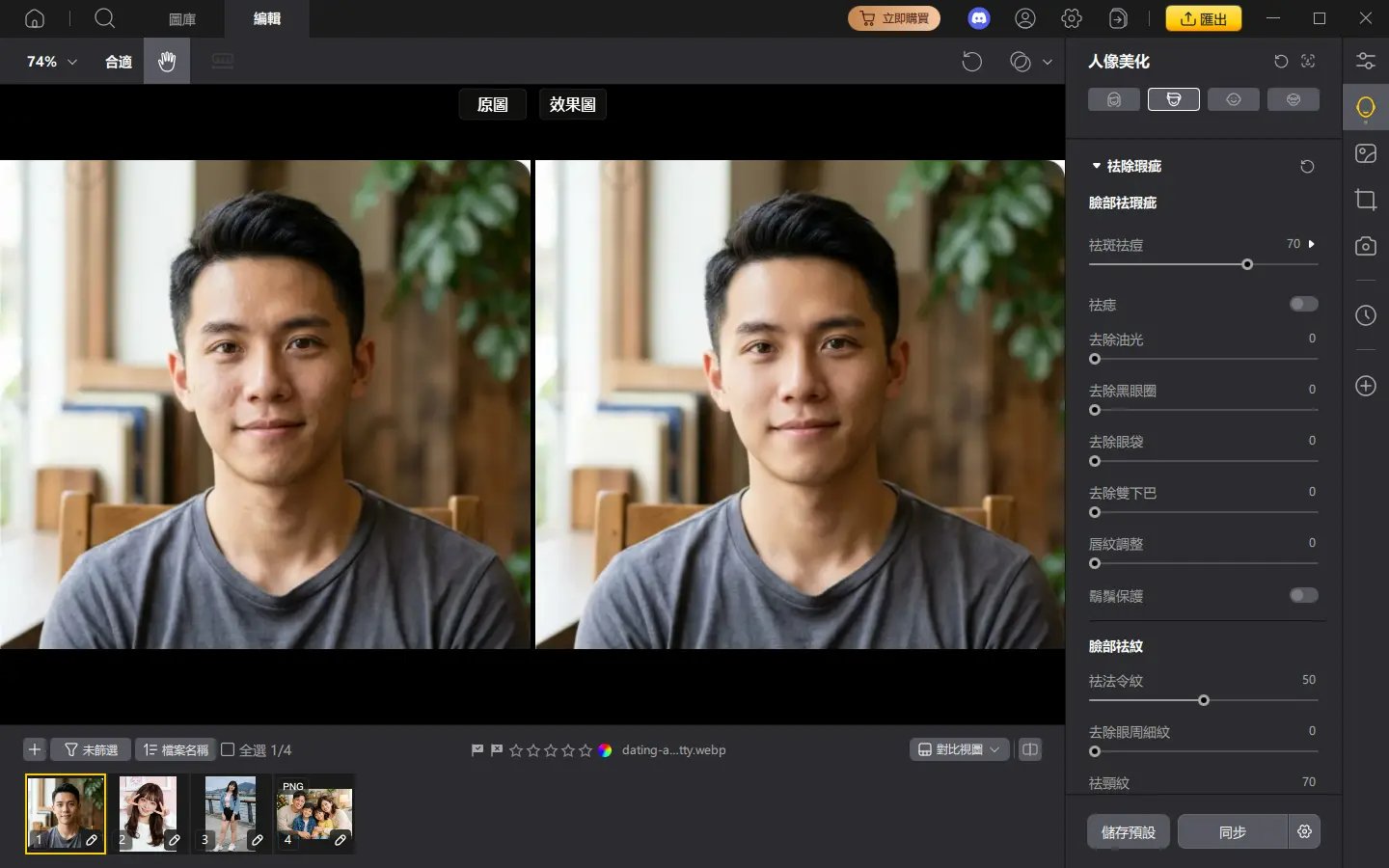This screenshot has height=868, width=1389.
Task: Open the zoom level 74% dropdown
Action: pos(46,61)
